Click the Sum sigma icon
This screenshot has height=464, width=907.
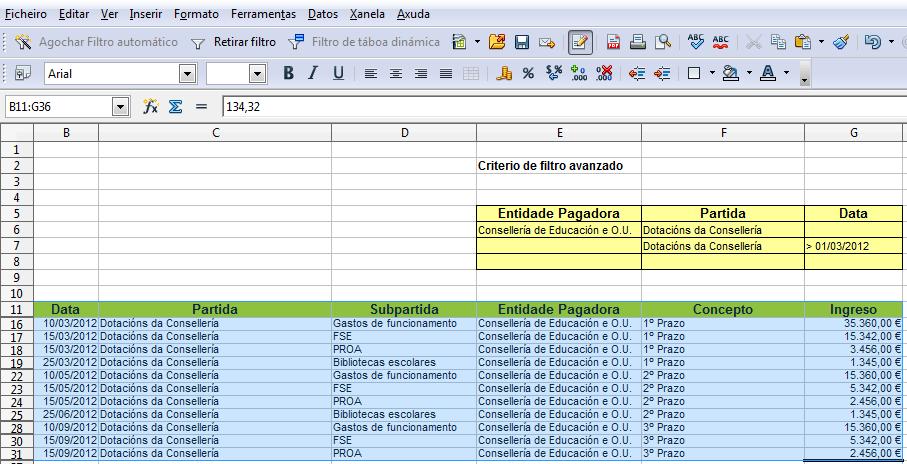pyautogui.click(x=175, y=106)
